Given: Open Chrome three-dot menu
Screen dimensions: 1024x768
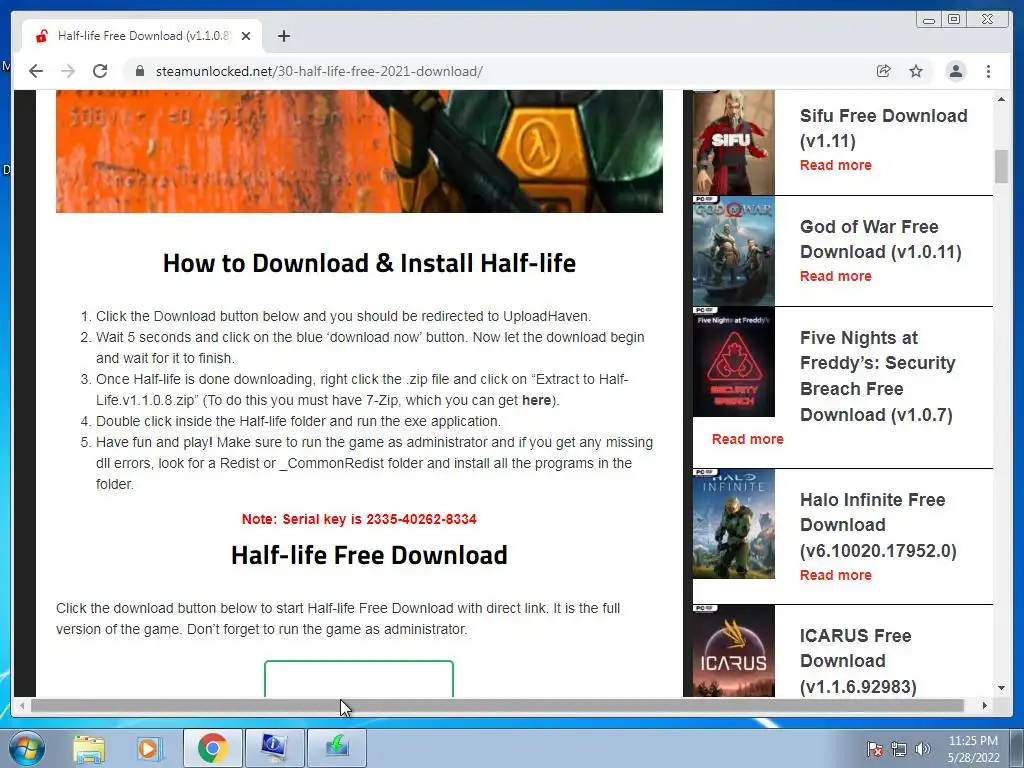Looking at the screenshot, I should click(988, 71).
